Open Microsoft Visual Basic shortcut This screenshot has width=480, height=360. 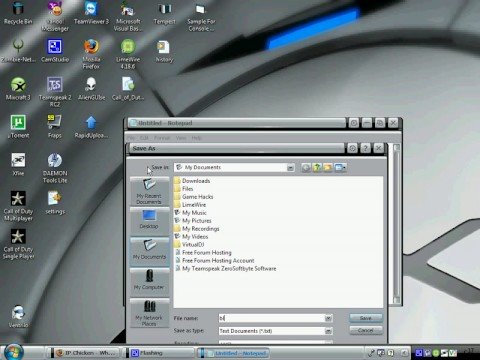click(128, 16)
